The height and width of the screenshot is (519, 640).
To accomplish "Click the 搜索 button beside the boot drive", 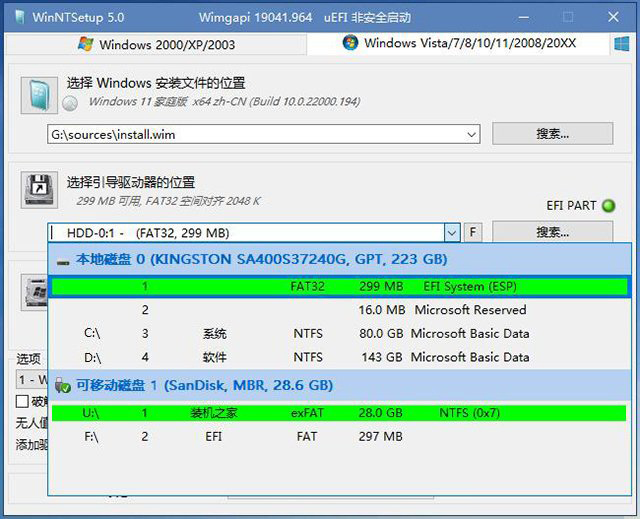I will [x=553, y=232].
